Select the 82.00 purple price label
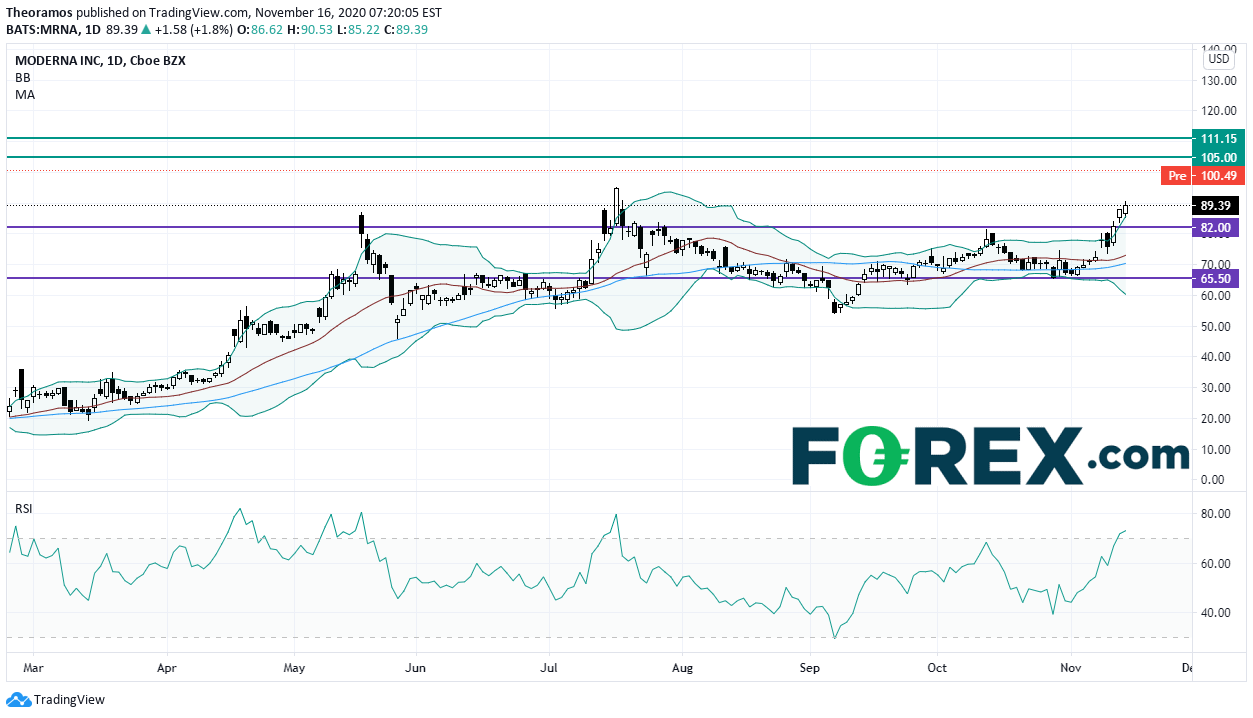This screenshot has height=718, width=1253. (x=1217, y=228)
